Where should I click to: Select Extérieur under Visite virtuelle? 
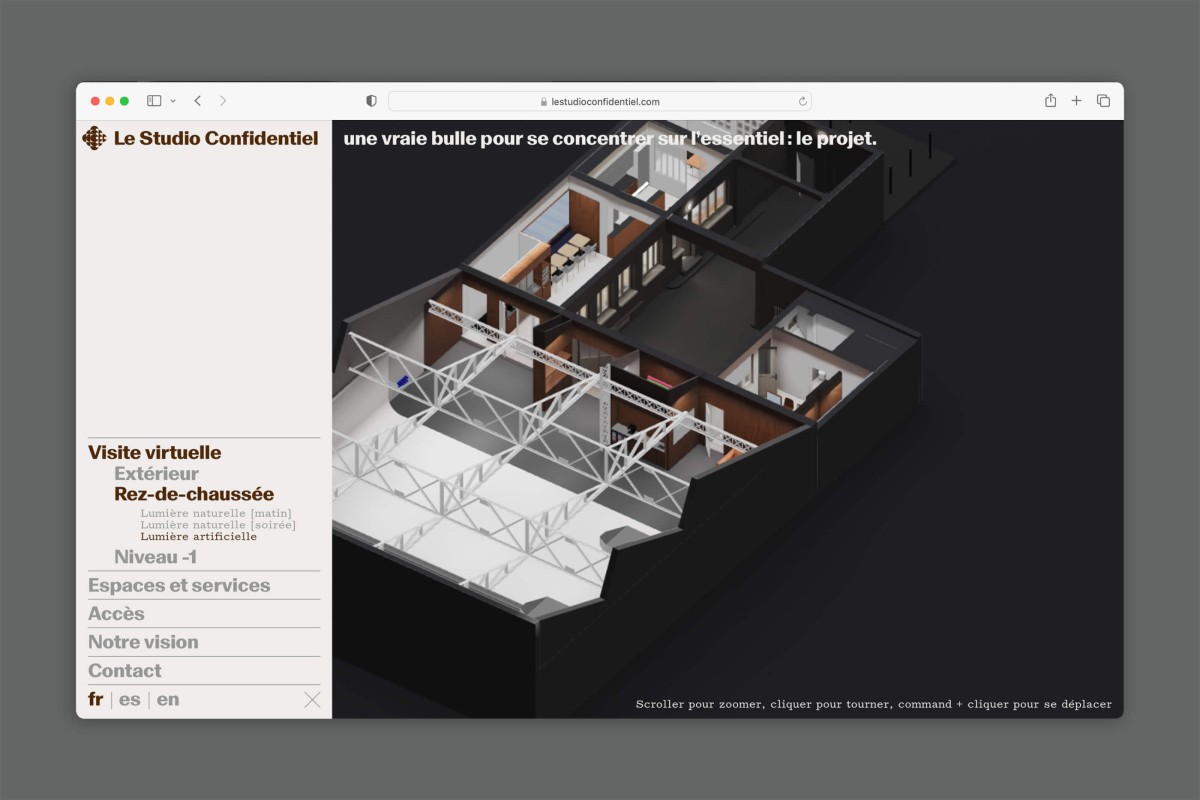click(156, 473)
